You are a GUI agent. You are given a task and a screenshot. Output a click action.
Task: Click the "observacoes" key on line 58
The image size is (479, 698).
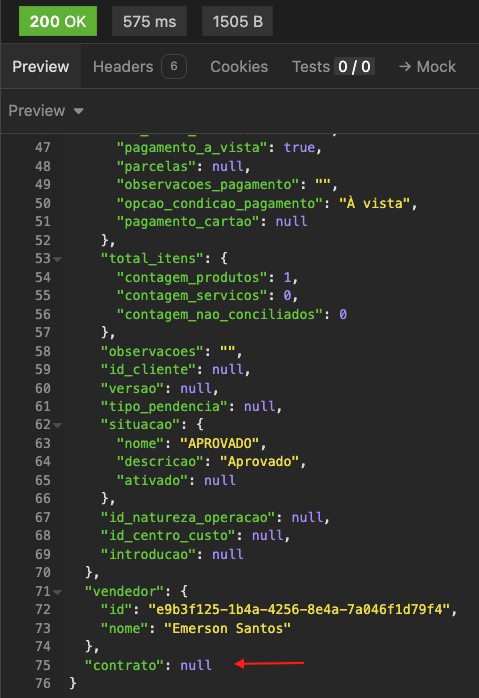coord(152,351)
